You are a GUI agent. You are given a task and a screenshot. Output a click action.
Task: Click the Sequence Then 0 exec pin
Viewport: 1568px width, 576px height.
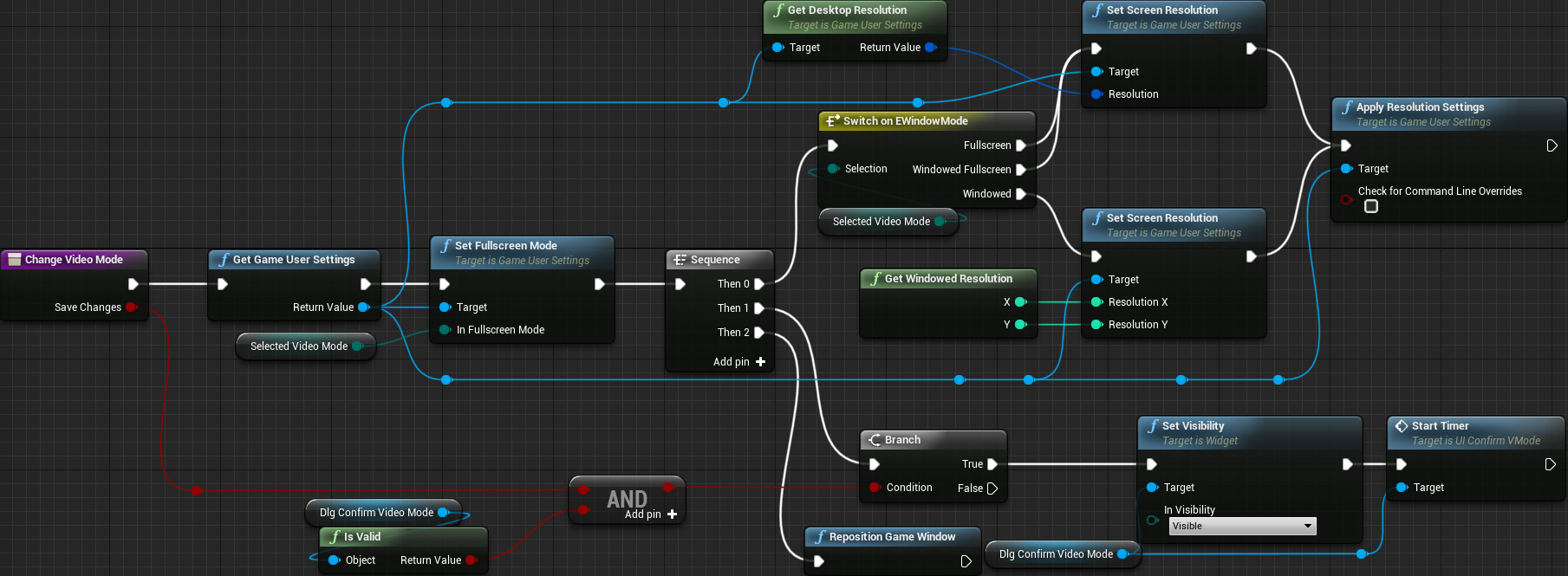coord(759,284)
